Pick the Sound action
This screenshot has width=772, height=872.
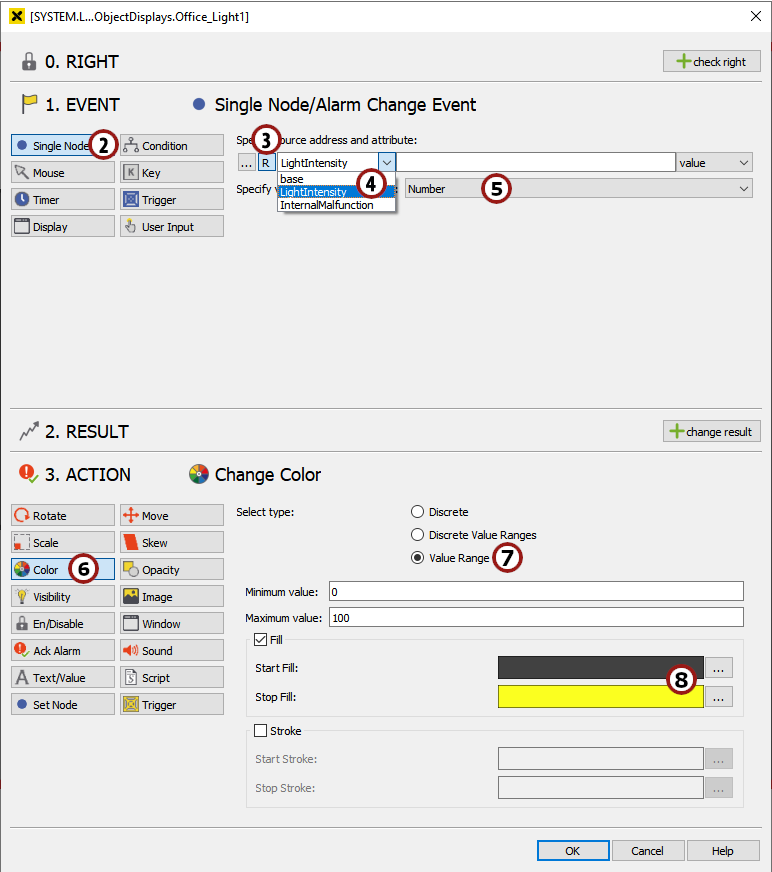171,651
